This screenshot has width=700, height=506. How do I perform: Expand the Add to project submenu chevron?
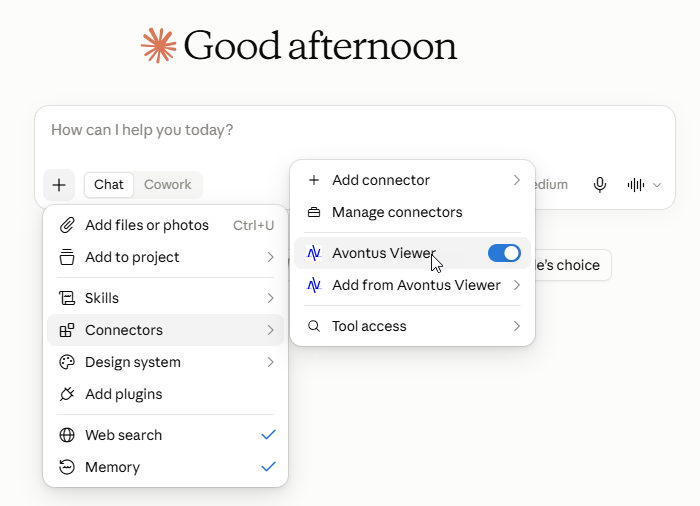tap(270, 257)
